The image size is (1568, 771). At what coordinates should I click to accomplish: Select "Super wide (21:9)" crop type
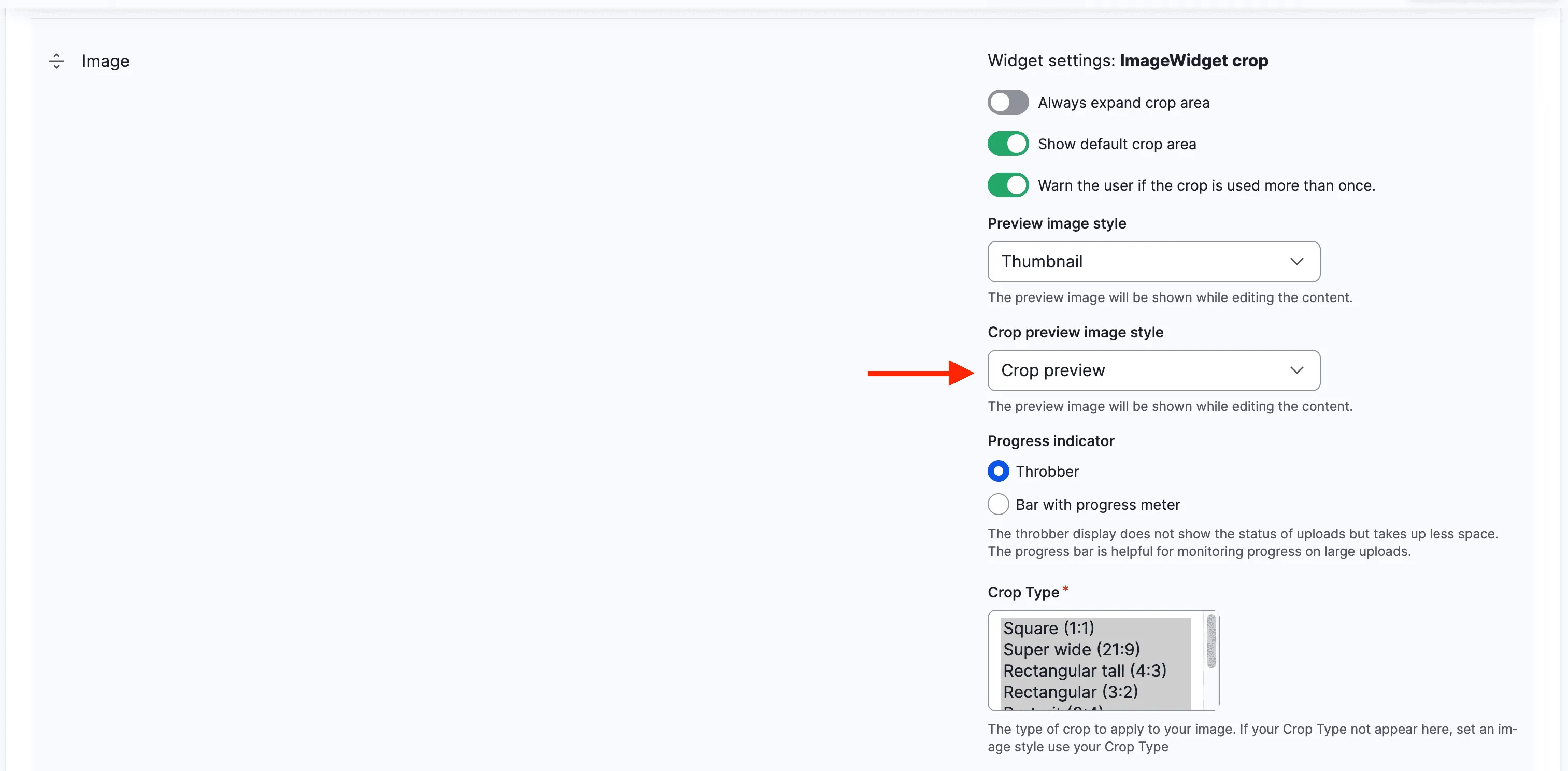click(1071, 649)
